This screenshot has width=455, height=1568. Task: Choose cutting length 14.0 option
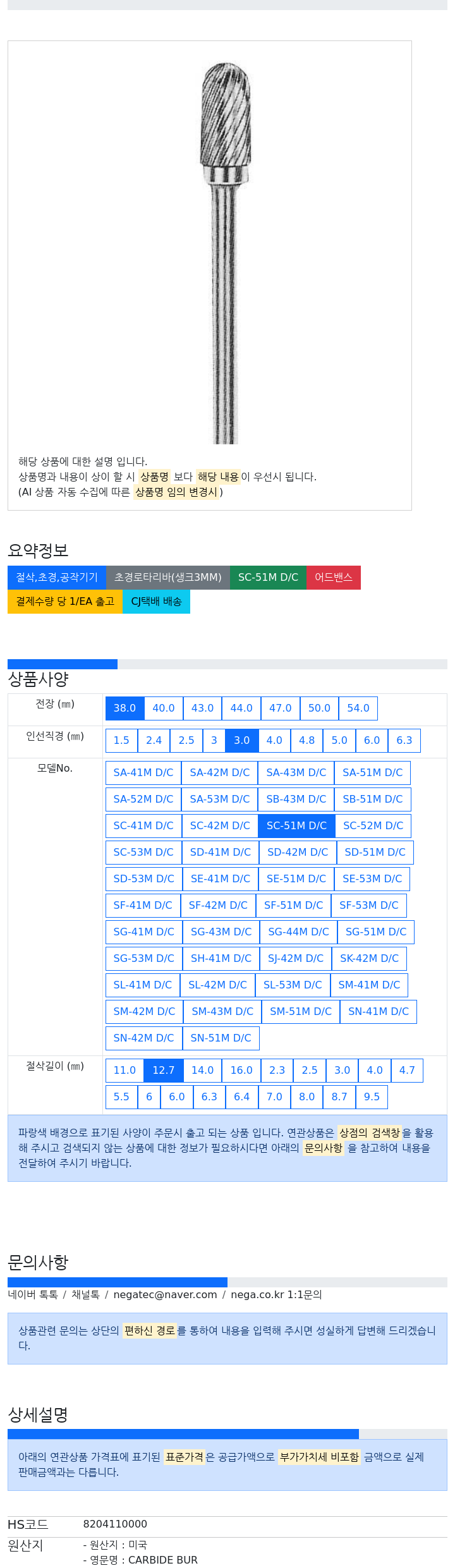pos(202,1070)
